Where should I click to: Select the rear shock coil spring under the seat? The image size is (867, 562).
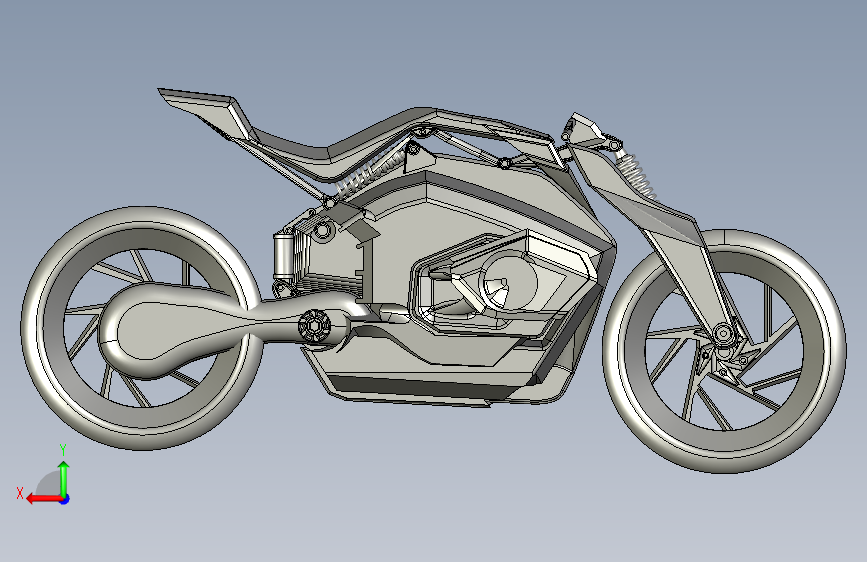pos(369,172)
